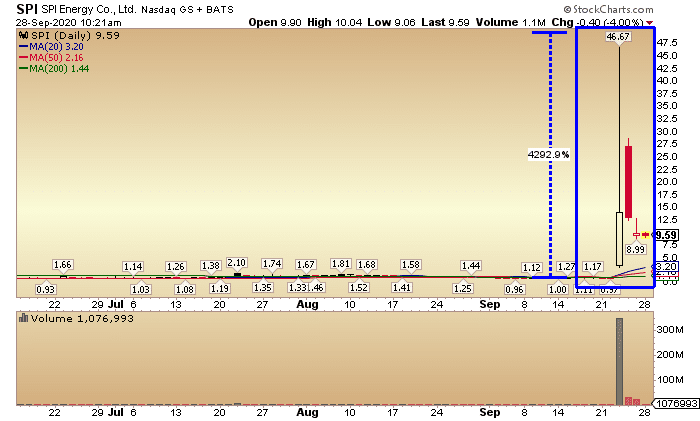Select the bold SPI ticker symbol in the header
Screen dimensions: 700x421
tap(27, 9)
